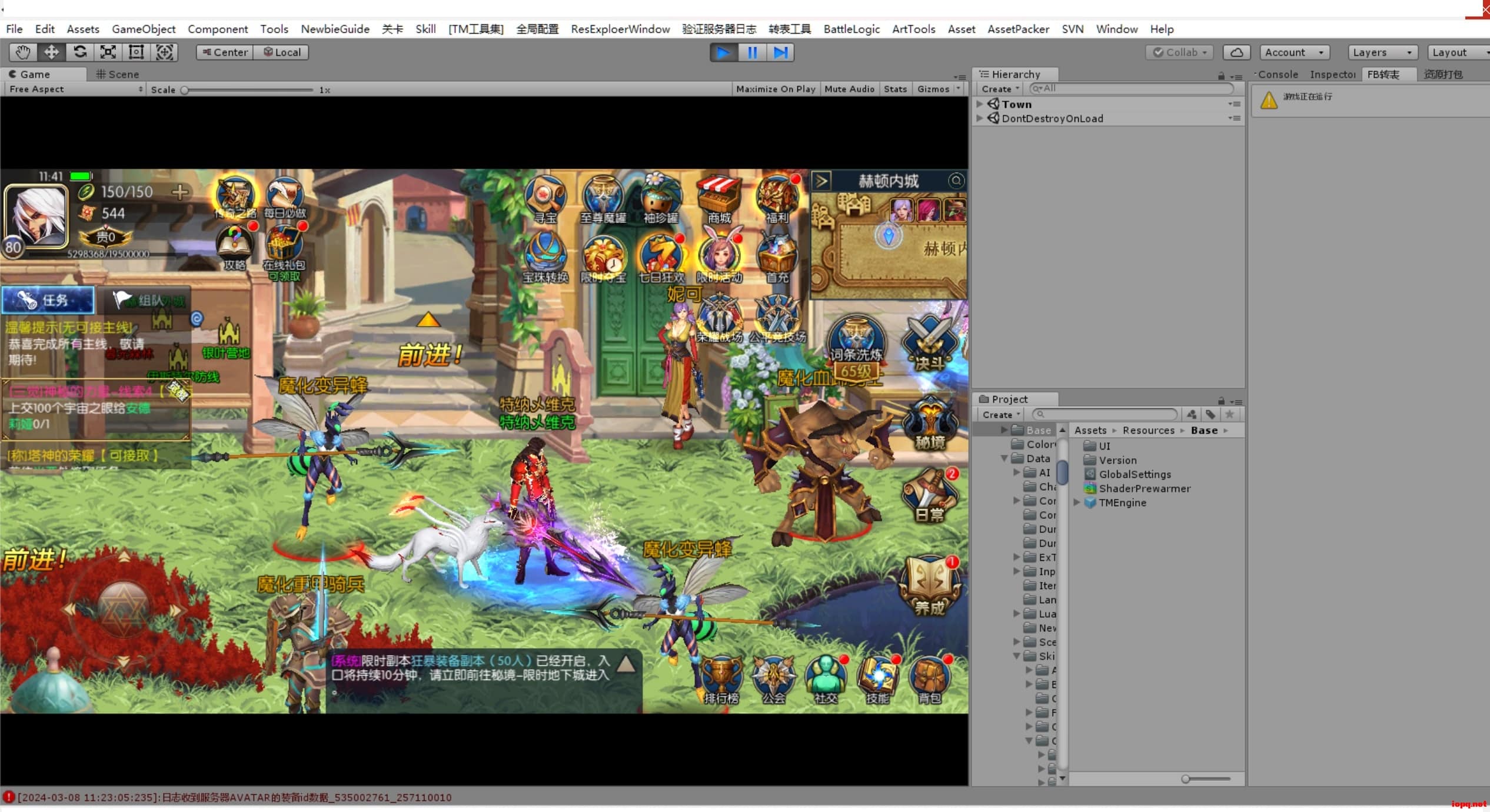This screenshot has height=812, width=1490.
Task: Open the 排行榜 ranking icon
Action: coord(721,681)
